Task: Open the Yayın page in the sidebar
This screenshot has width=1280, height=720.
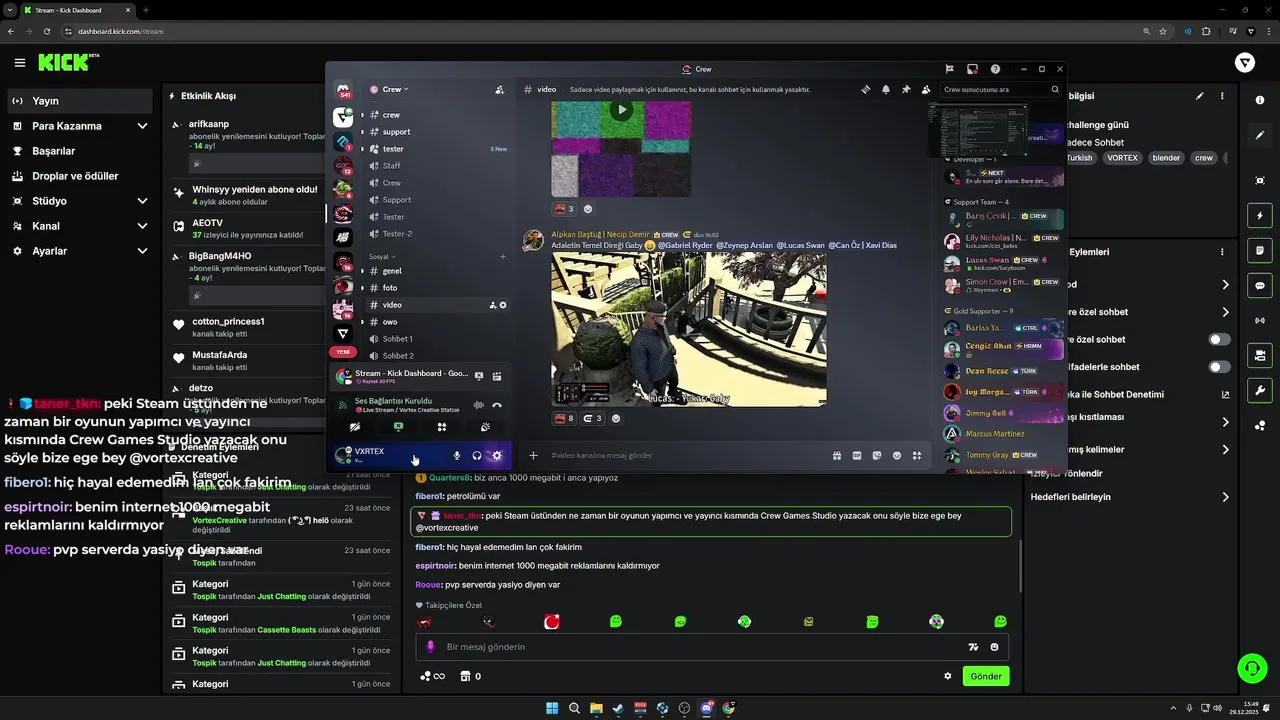Action: 82,101
